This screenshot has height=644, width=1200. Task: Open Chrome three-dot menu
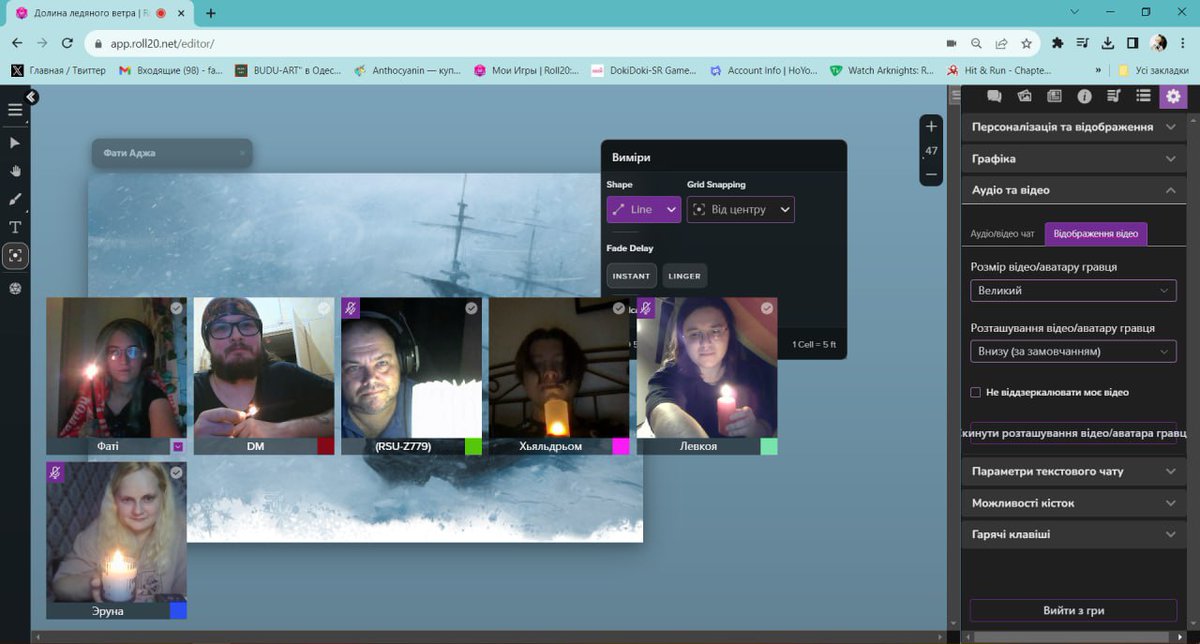(x=1184, y=43)
